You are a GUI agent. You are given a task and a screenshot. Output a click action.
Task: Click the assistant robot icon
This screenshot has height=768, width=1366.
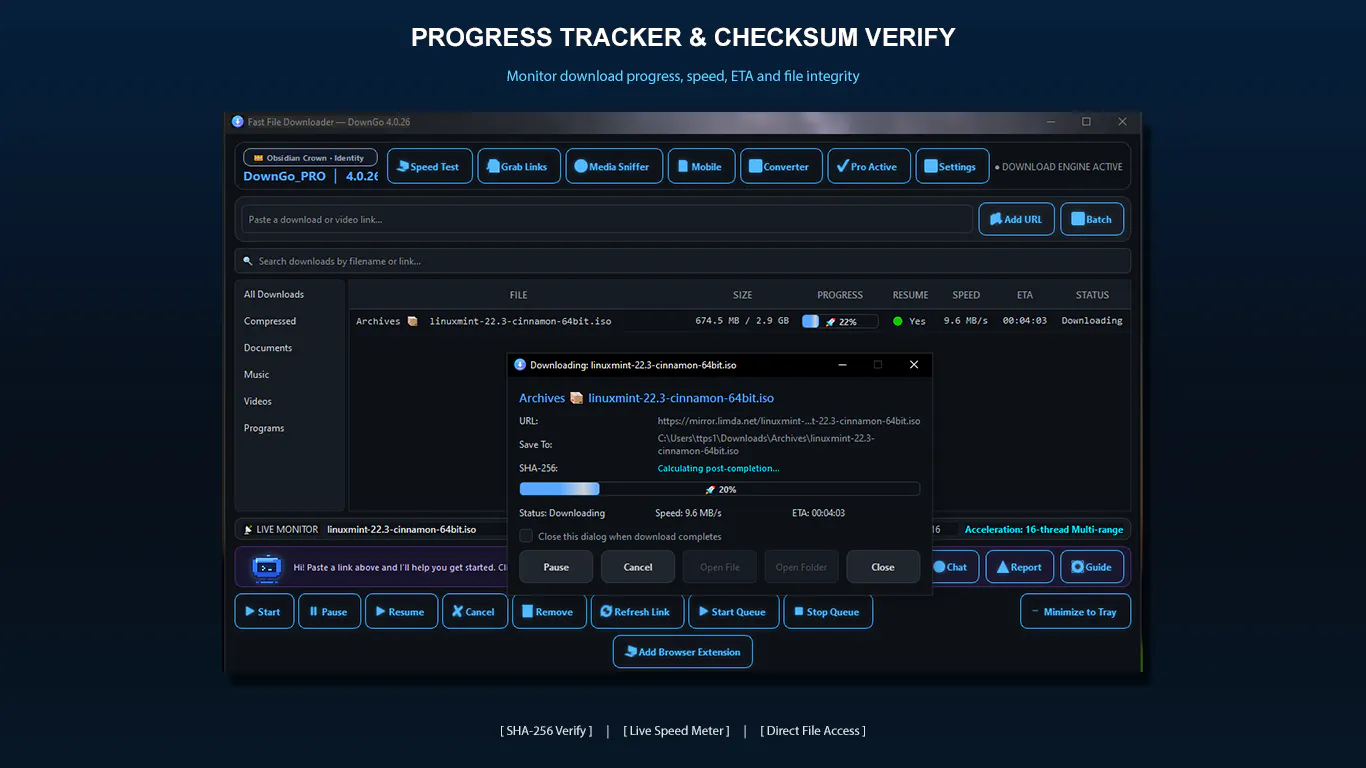266,567
